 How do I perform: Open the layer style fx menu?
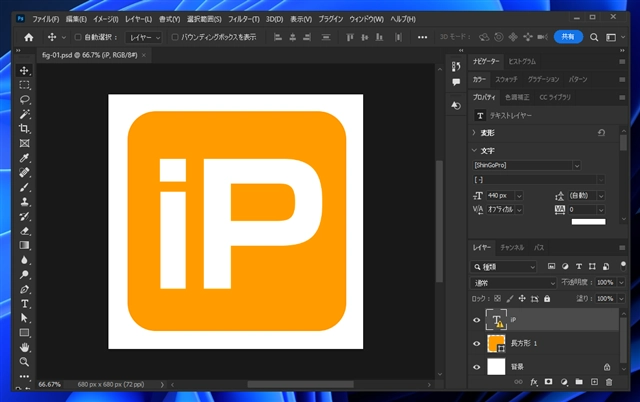coord(534,382)
